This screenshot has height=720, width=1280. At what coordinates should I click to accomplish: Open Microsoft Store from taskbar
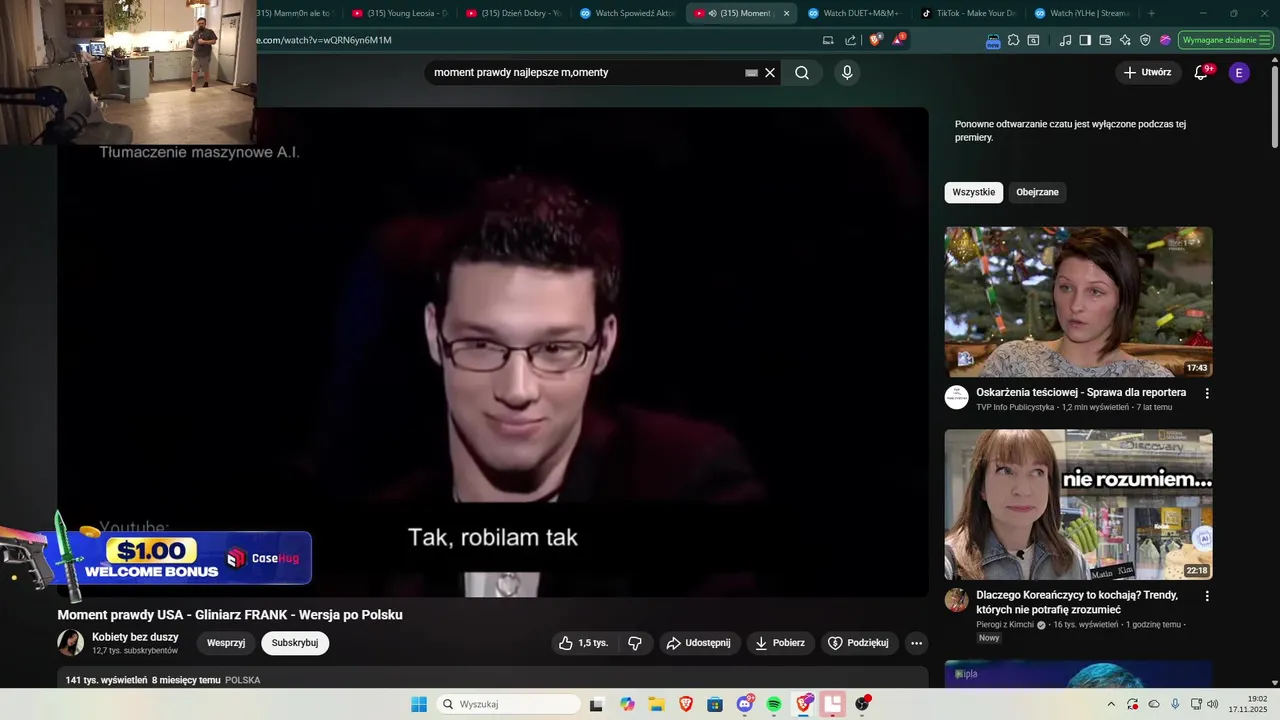pos(715,704)
